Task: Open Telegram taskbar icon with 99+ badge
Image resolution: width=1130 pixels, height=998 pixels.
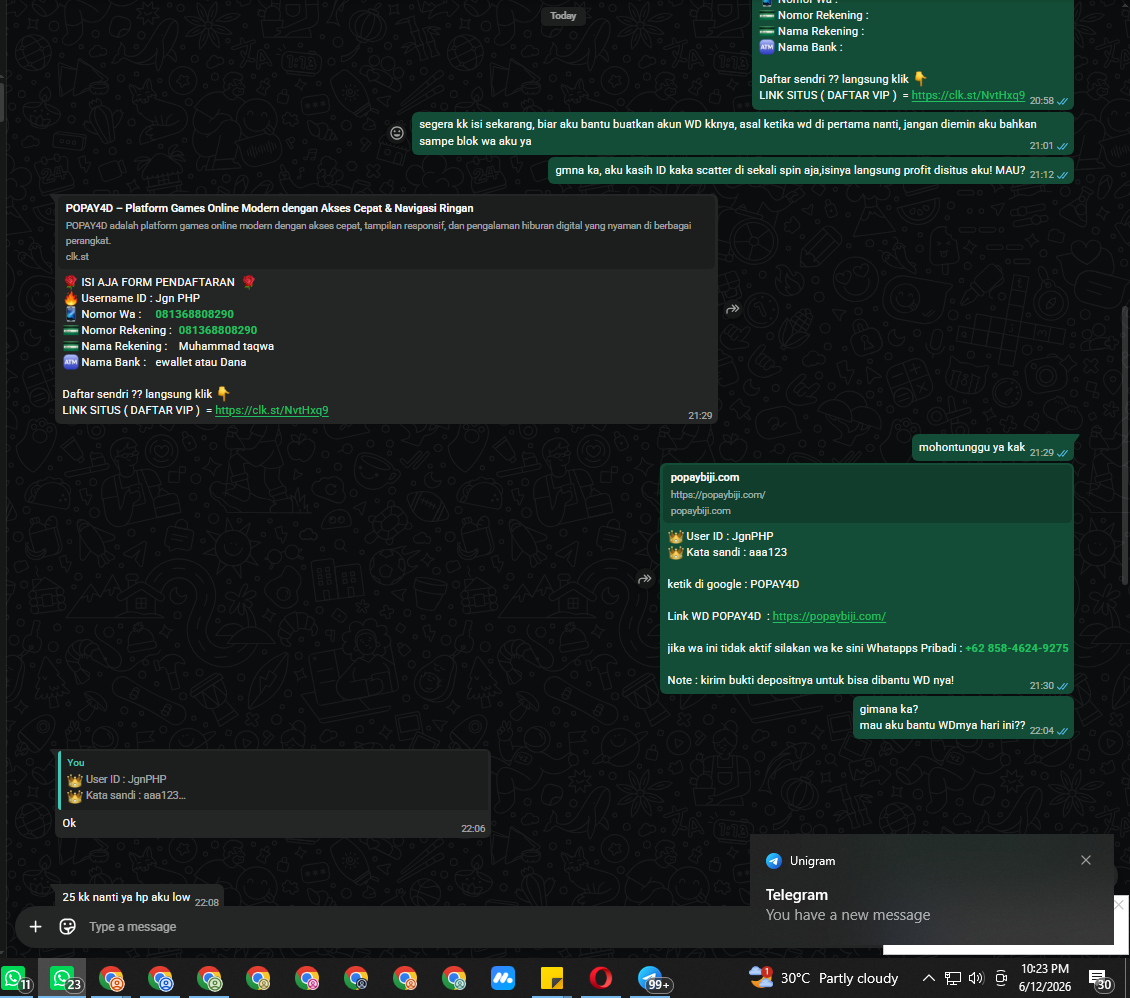Action: (651, 979)
